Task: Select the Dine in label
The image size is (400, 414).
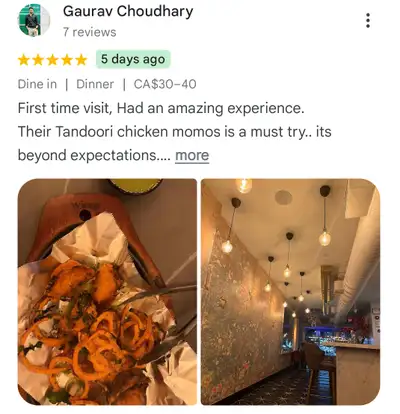Action: pyautogui.click(x=37, y=84)
